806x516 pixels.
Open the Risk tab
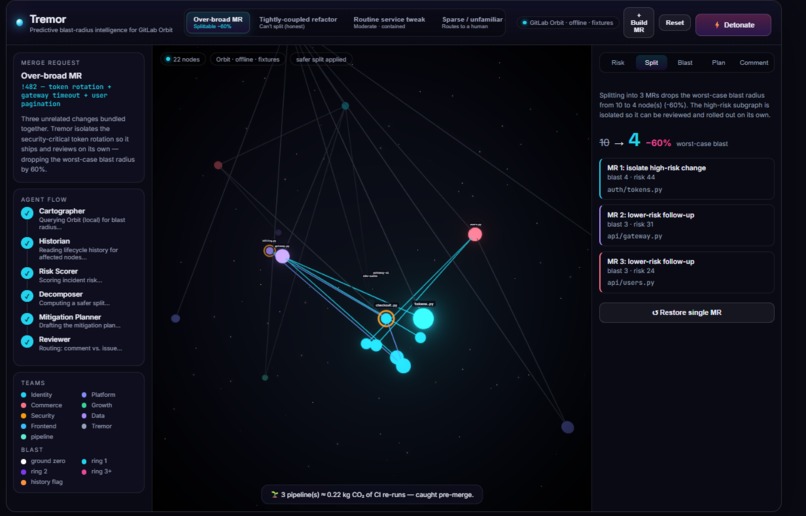tap(617, 63)
